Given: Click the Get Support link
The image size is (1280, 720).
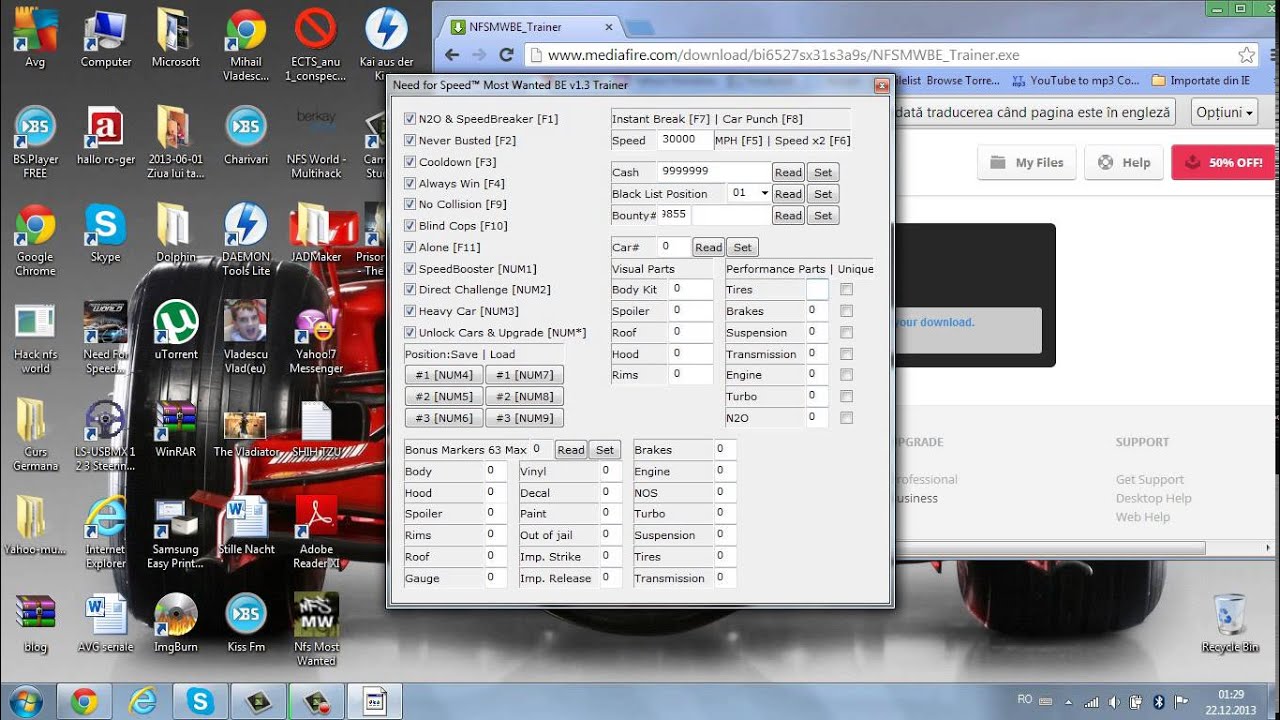Looking at the screenshot, I should coord(1149,480).
